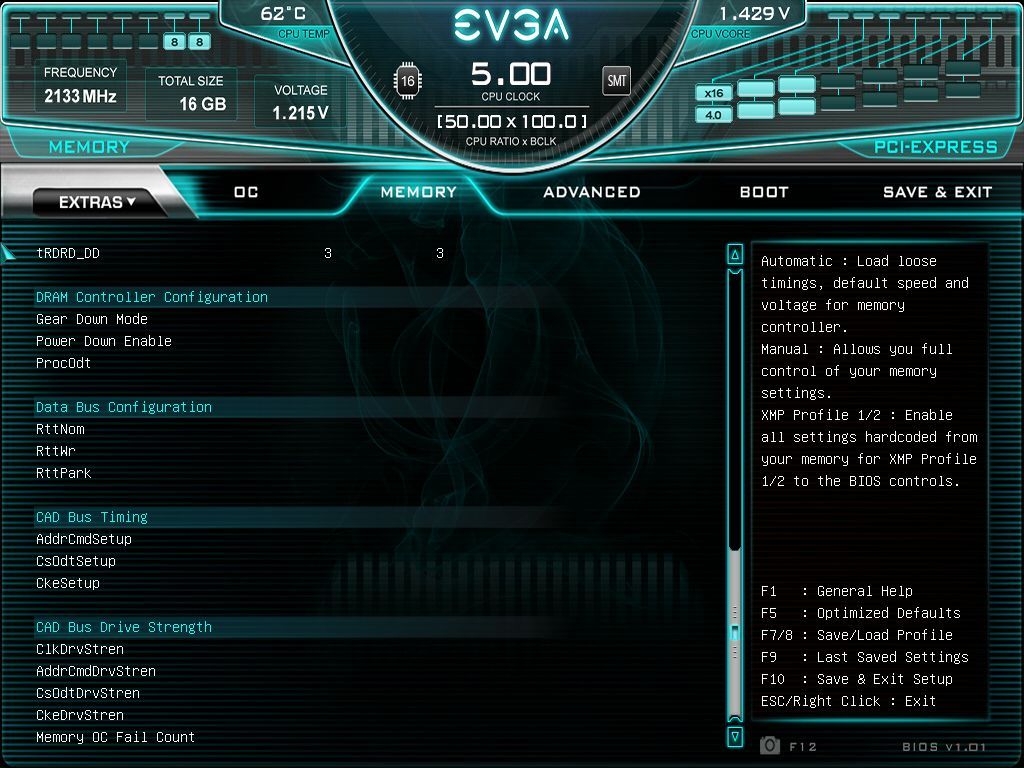Screen dimensions: 1024x768
Task: Click the scrollbar down arrow
Action: [x=735, y=737]
